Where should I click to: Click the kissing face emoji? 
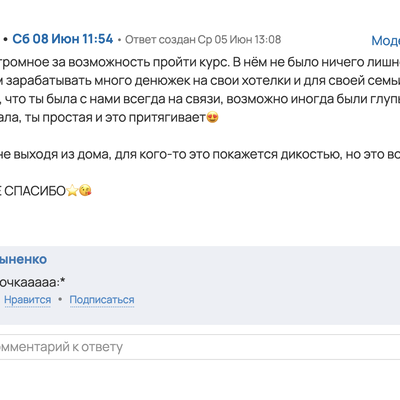pos(85,191)
